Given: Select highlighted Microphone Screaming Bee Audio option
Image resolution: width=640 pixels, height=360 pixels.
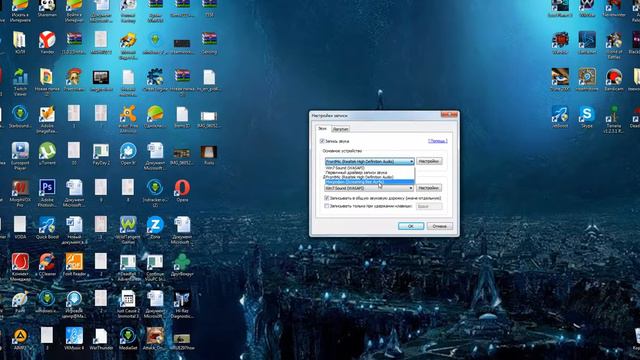Looking at the screenshot, I should click(369, 182).
